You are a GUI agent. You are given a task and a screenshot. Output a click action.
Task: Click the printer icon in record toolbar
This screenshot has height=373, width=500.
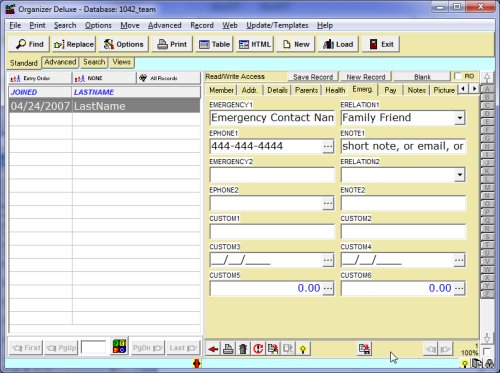tap(228, 349)
